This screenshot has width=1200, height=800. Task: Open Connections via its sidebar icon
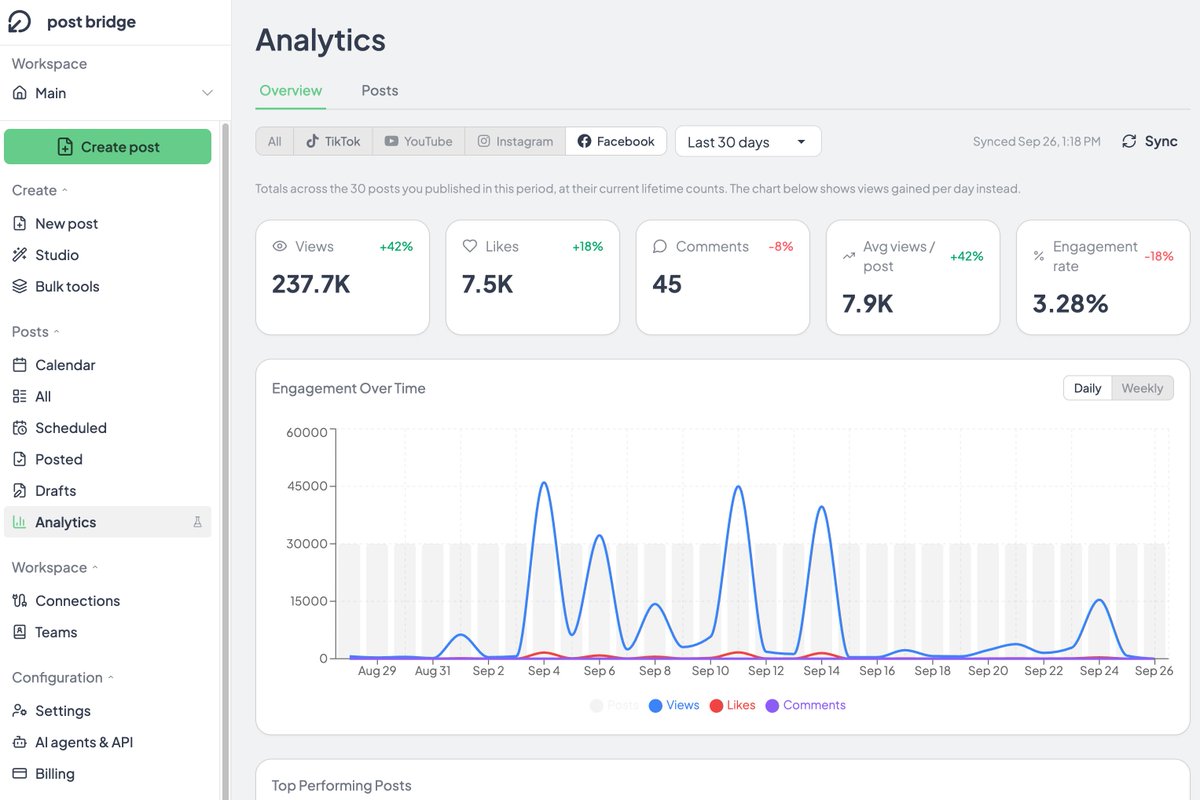19,601
